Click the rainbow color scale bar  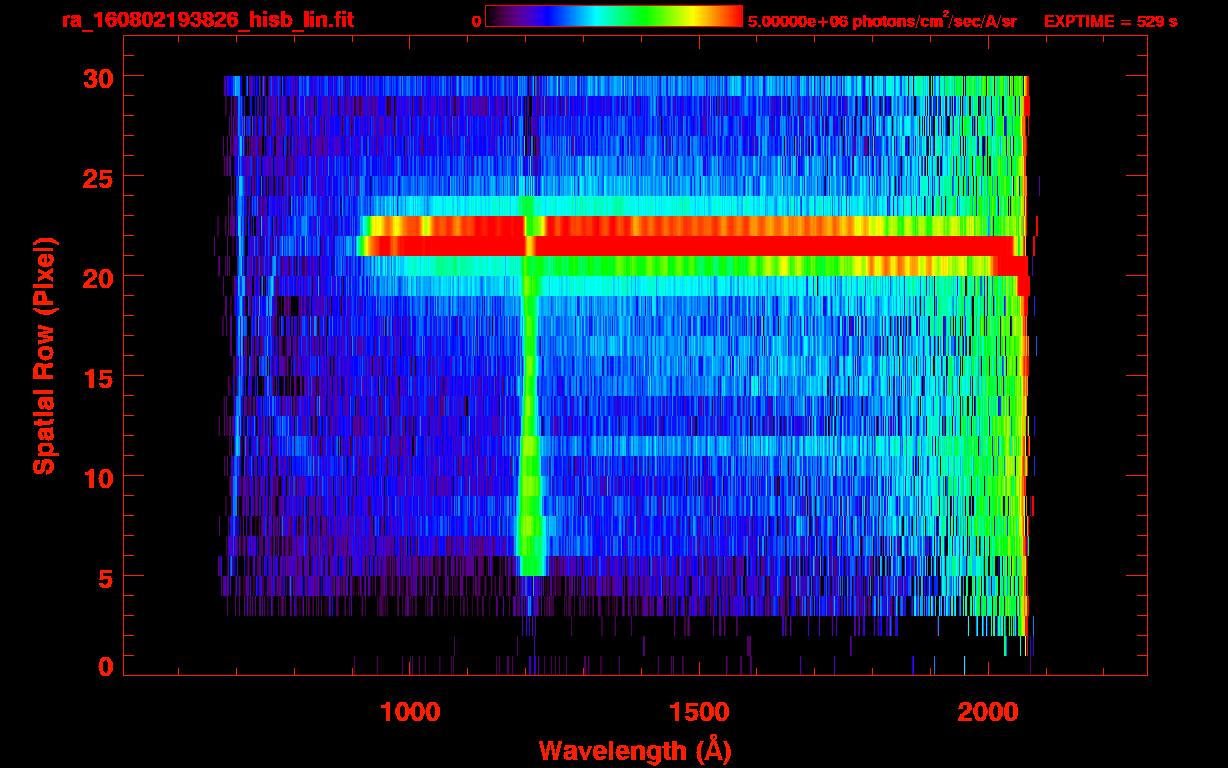614,16
